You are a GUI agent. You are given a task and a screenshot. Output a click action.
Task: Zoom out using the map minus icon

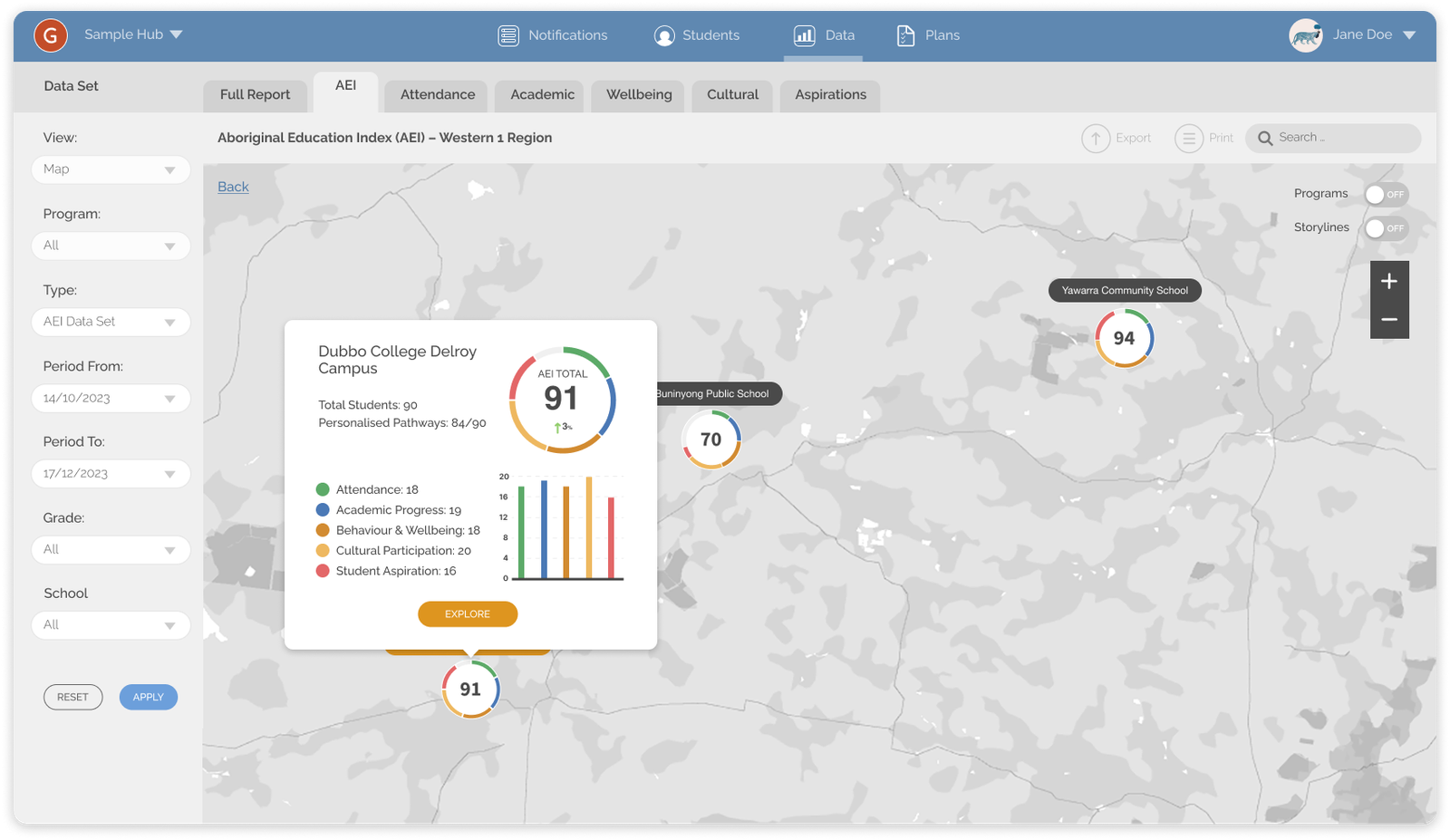click(x=1389, y=319)
